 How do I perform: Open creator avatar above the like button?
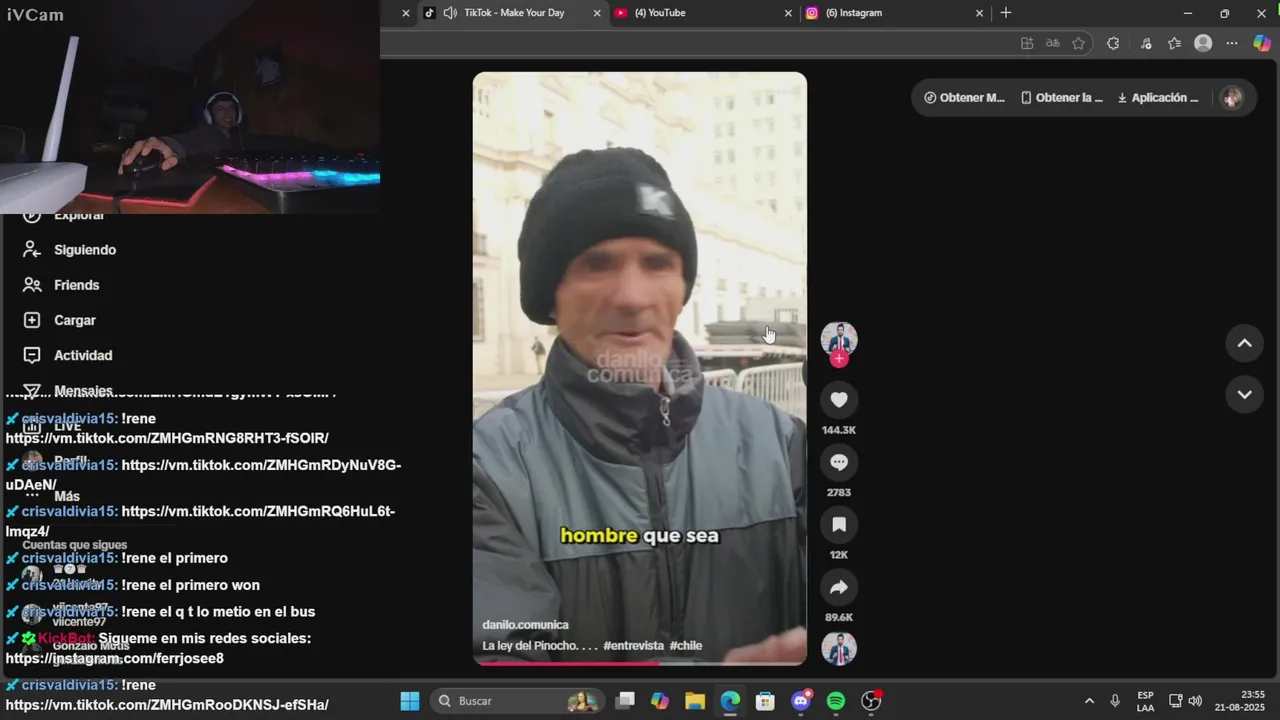[x=839, y=338]
